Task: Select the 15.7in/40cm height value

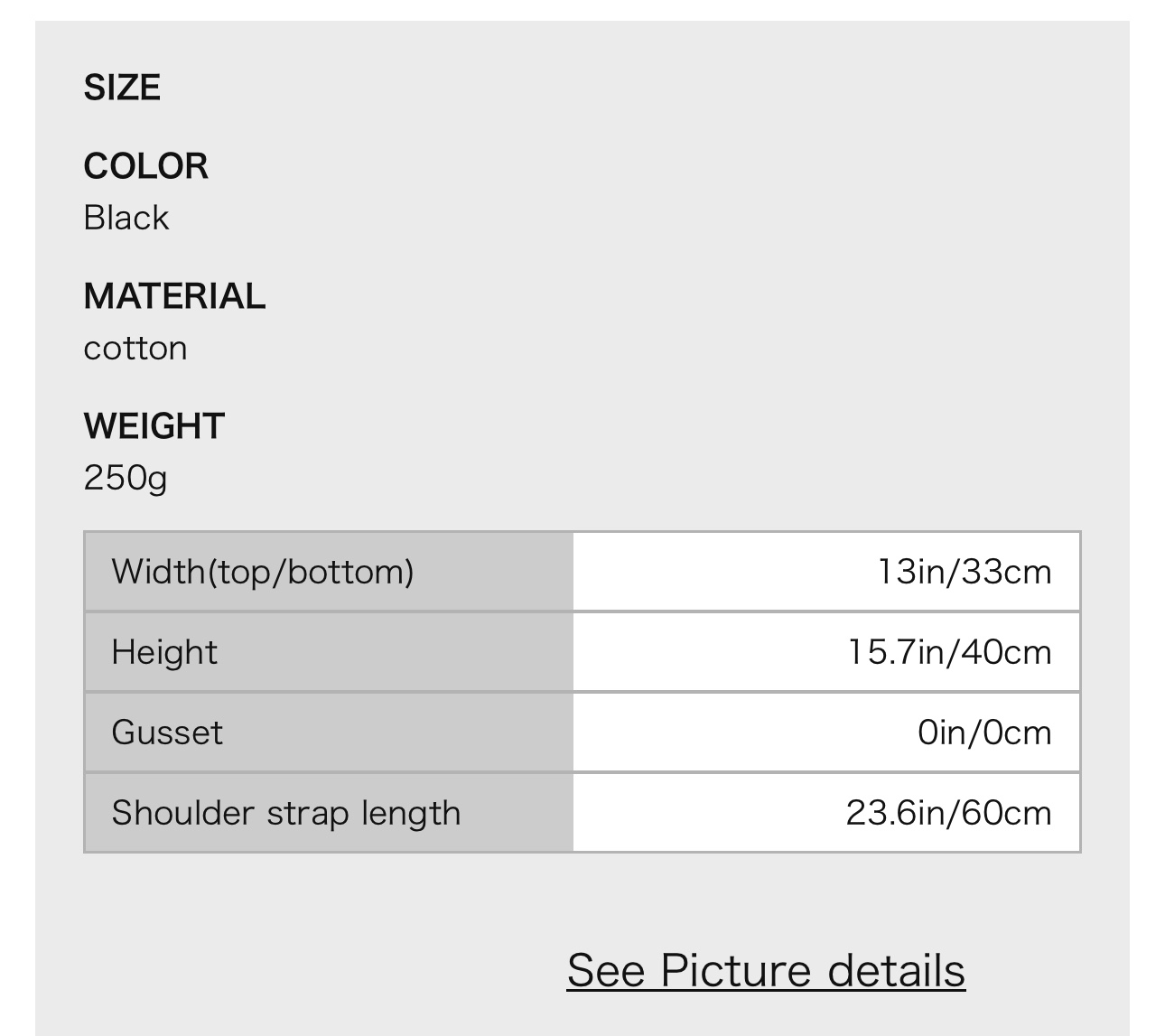Action: pyautogui.click(x=950, y=651)
